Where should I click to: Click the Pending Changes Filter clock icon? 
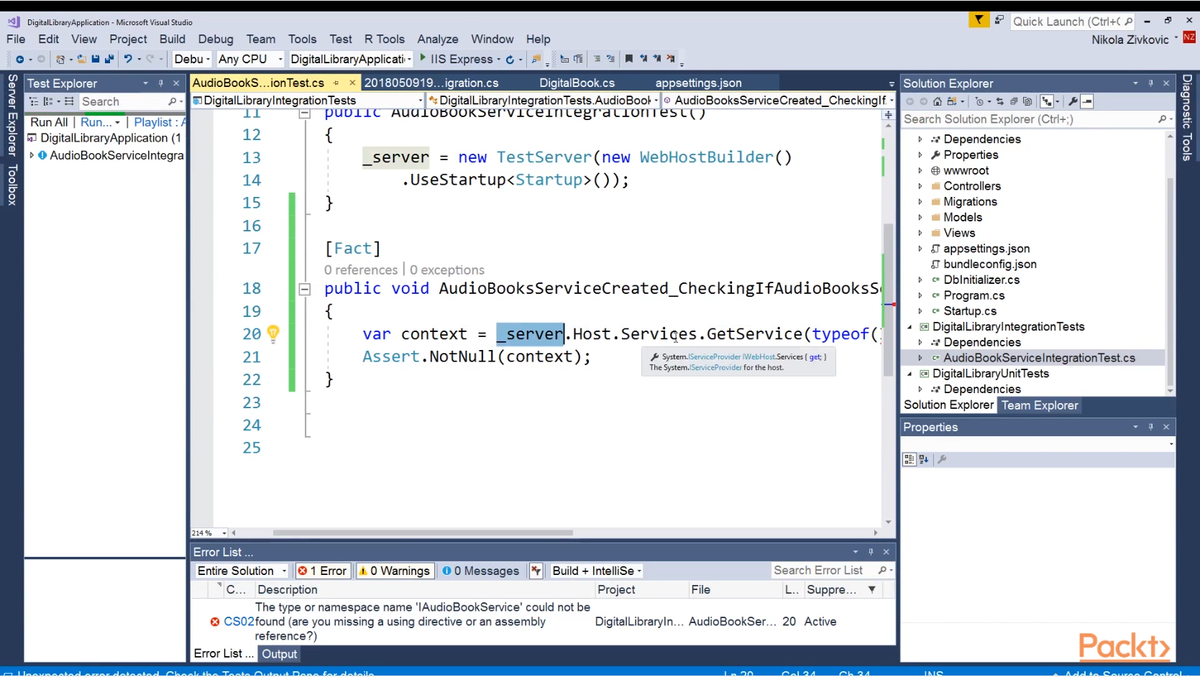pos(979,101)
